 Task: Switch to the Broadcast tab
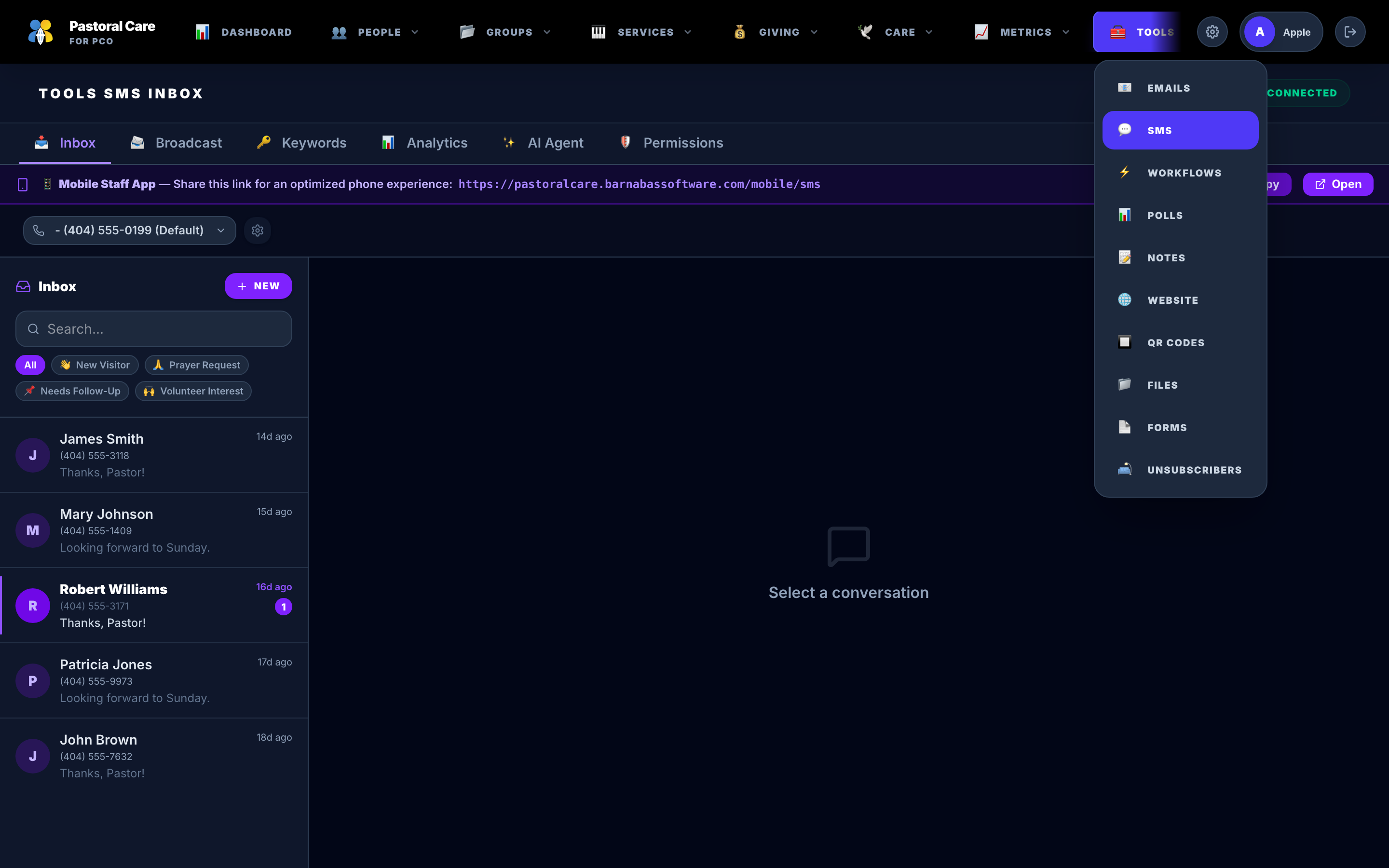(x=176, y=143)
